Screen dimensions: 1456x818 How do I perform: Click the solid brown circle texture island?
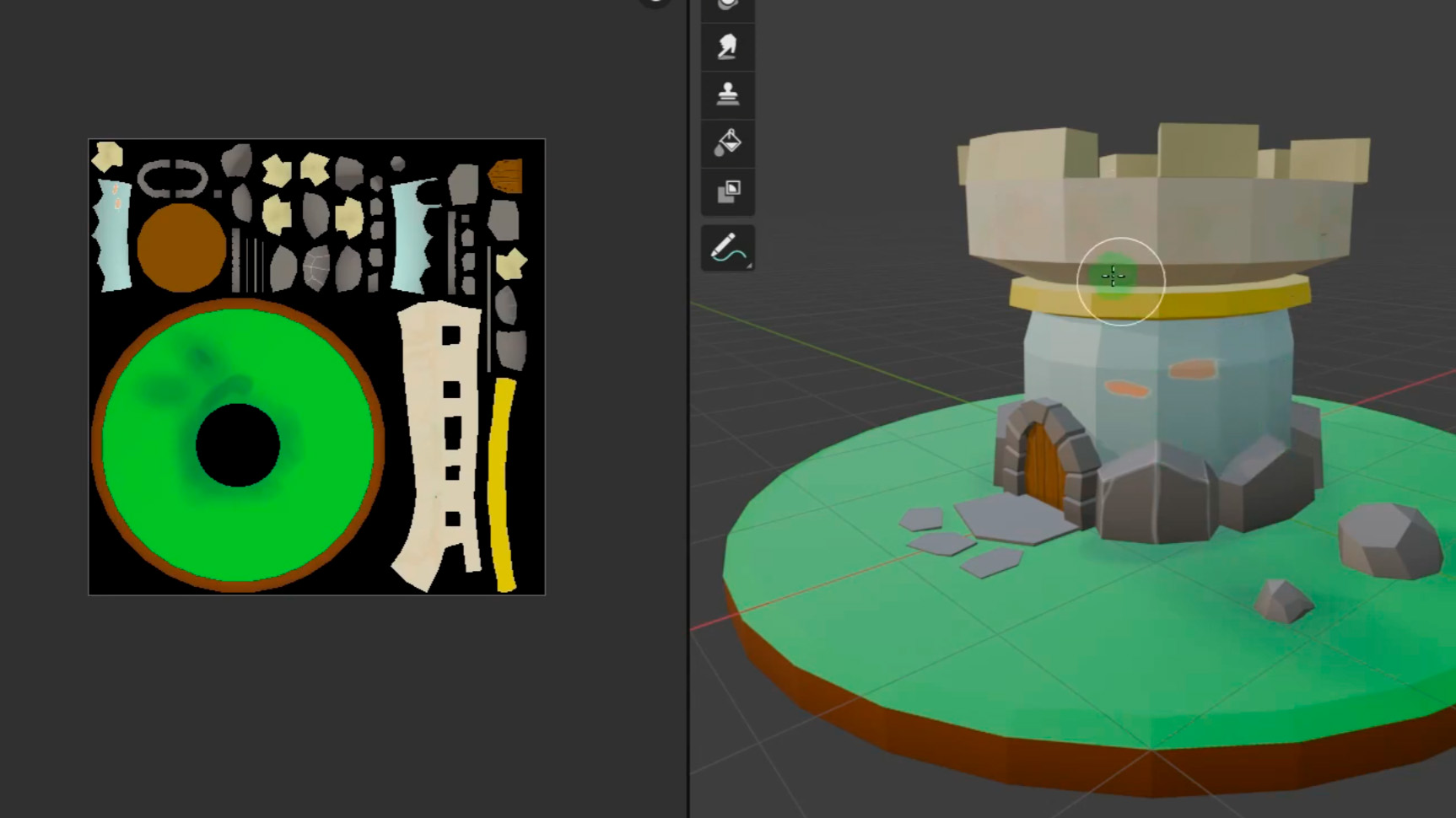(x=181, y=247)
